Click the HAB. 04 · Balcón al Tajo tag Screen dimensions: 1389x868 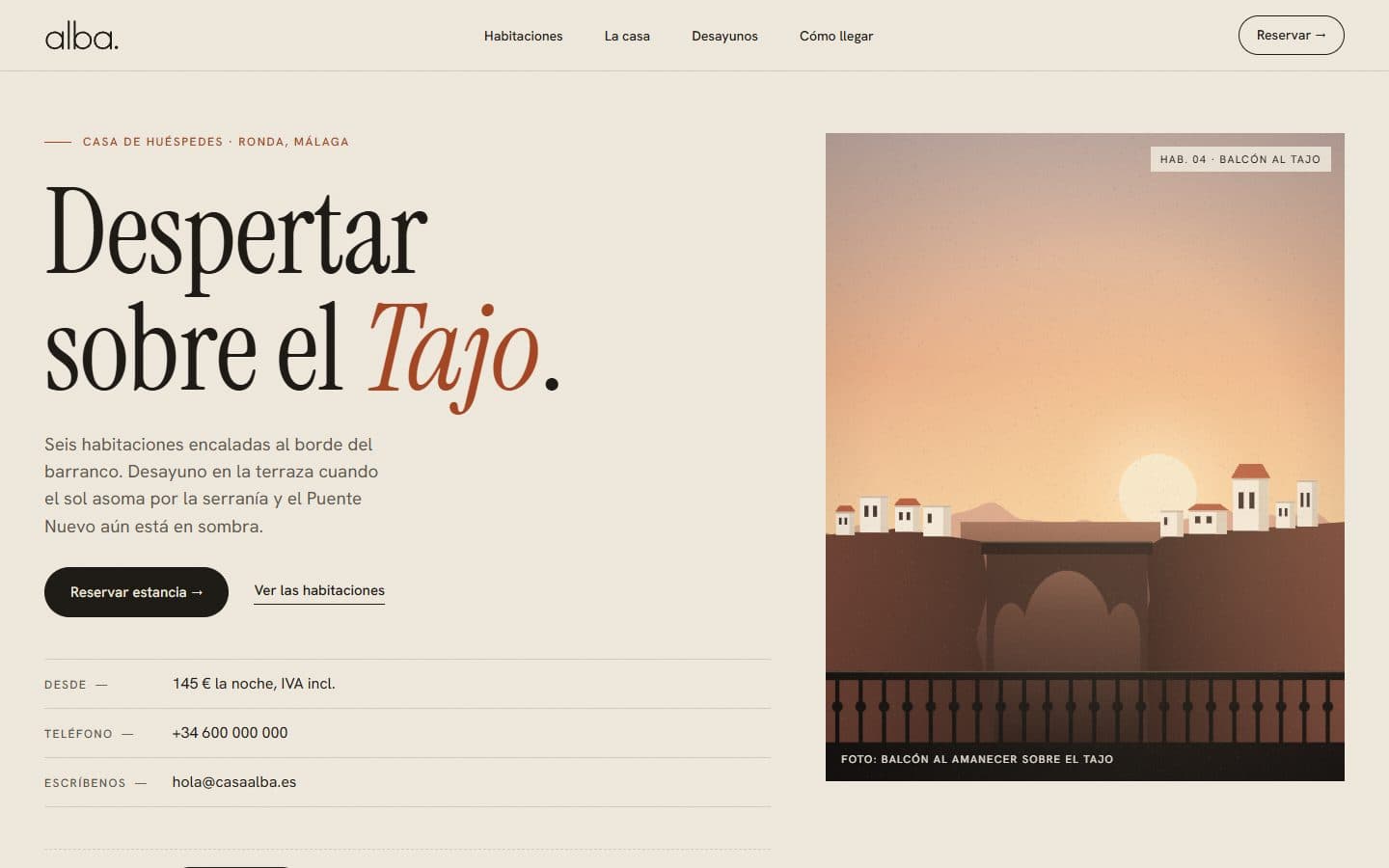pos(1240,159)
